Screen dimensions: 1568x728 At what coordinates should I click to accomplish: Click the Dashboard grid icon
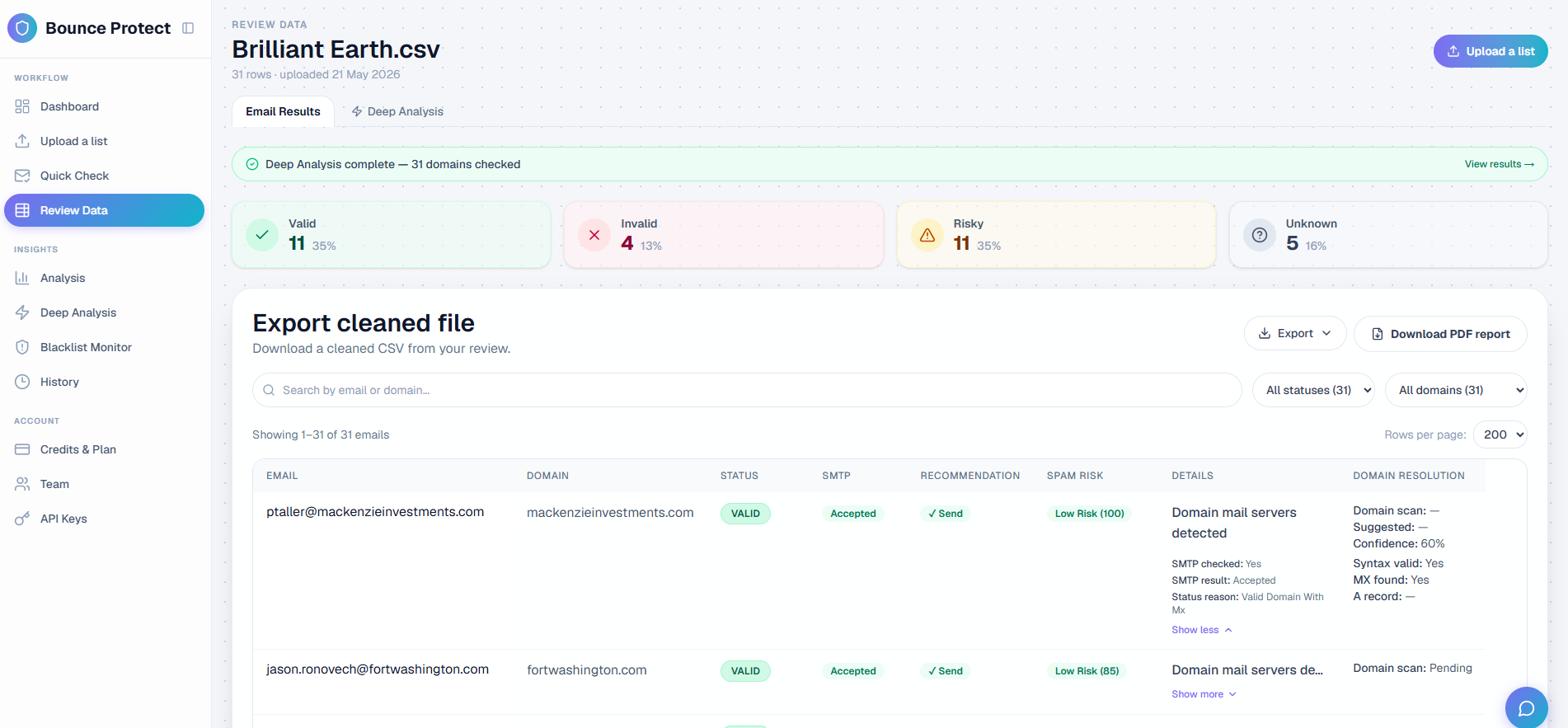[x=22, y=106]
